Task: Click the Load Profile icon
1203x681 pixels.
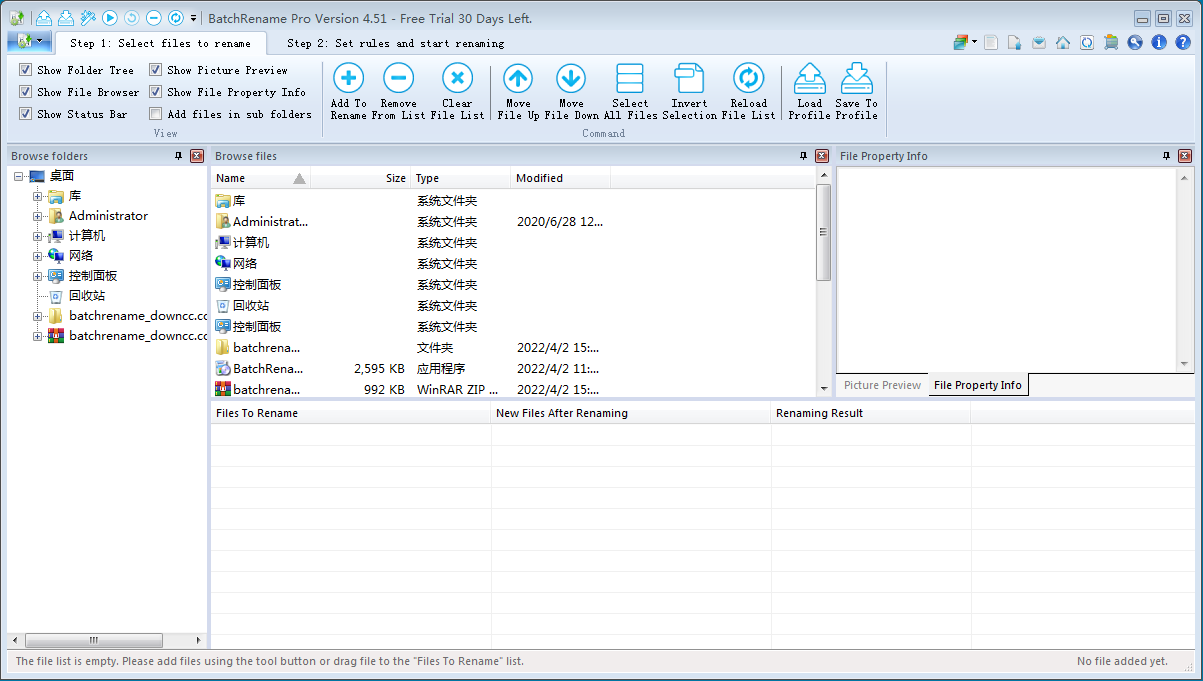Action: pyautogui.click(x=809, y=79)
